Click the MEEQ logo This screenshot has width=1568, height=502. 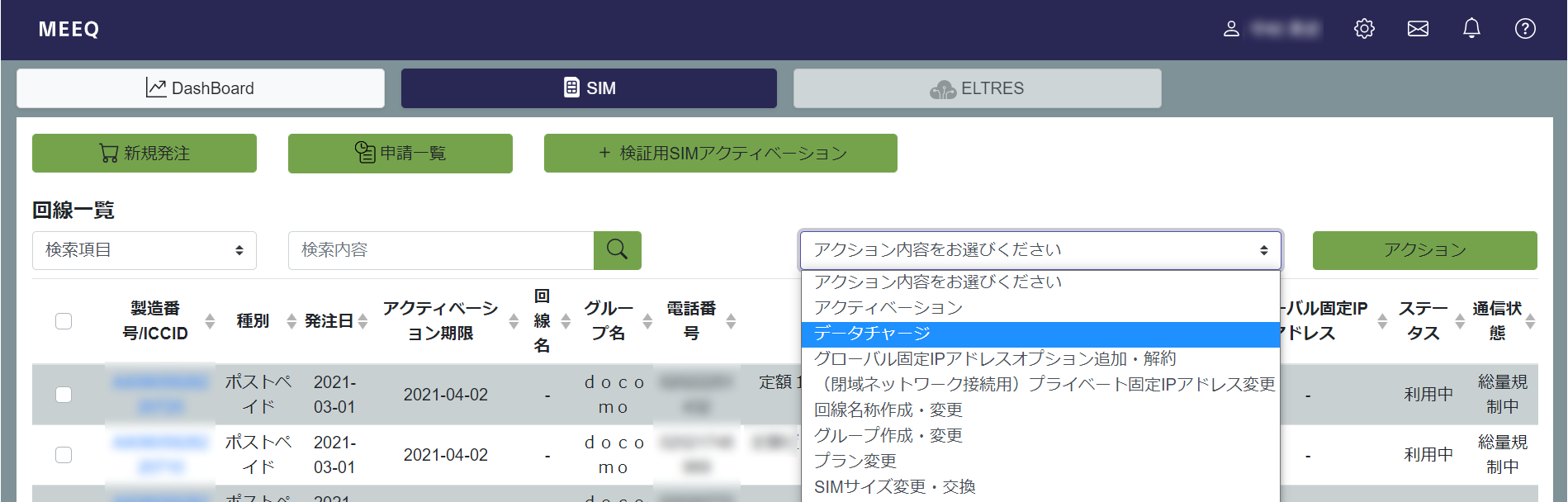pos(69,30)
